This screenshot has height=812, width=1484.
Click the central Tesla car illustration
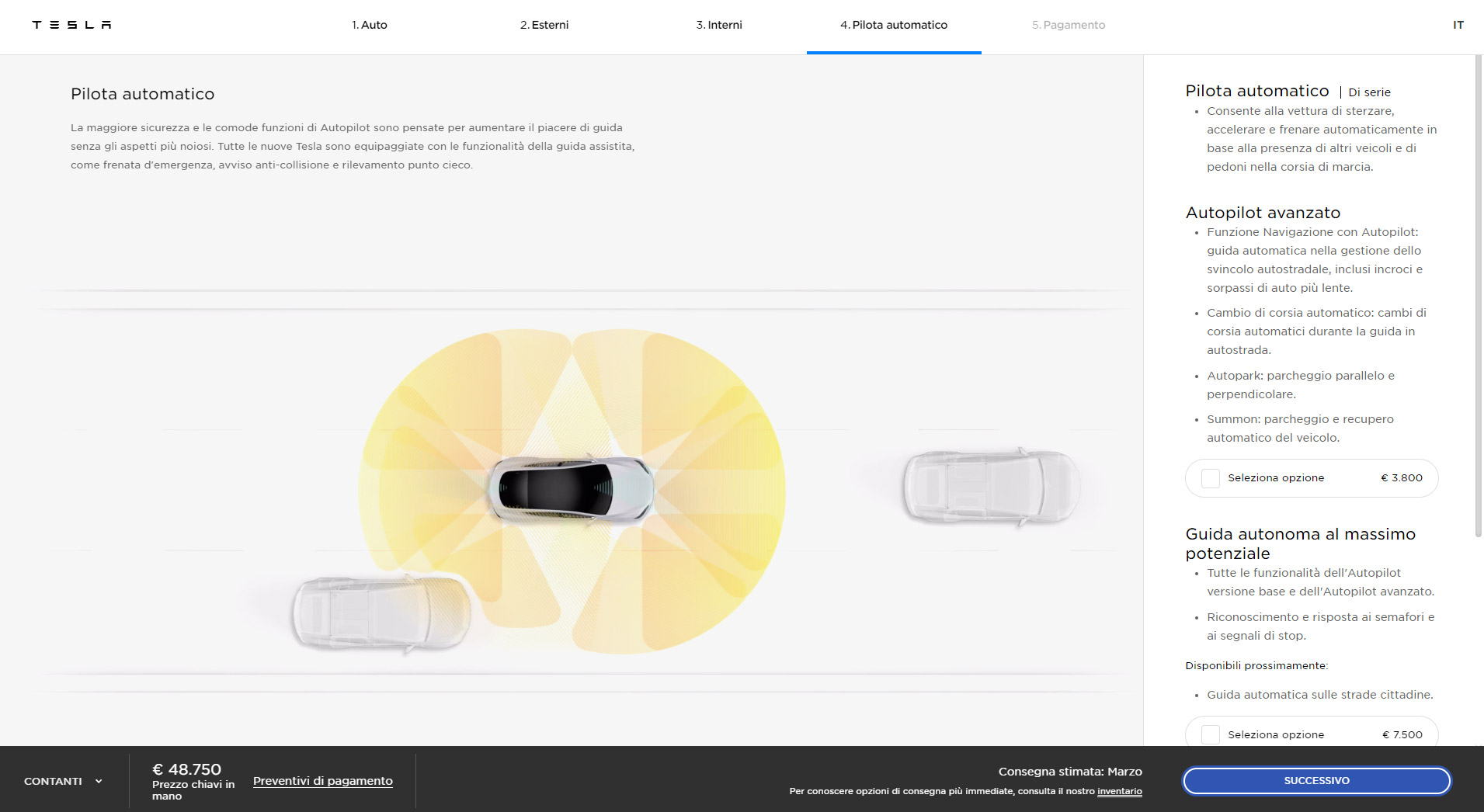572,489
